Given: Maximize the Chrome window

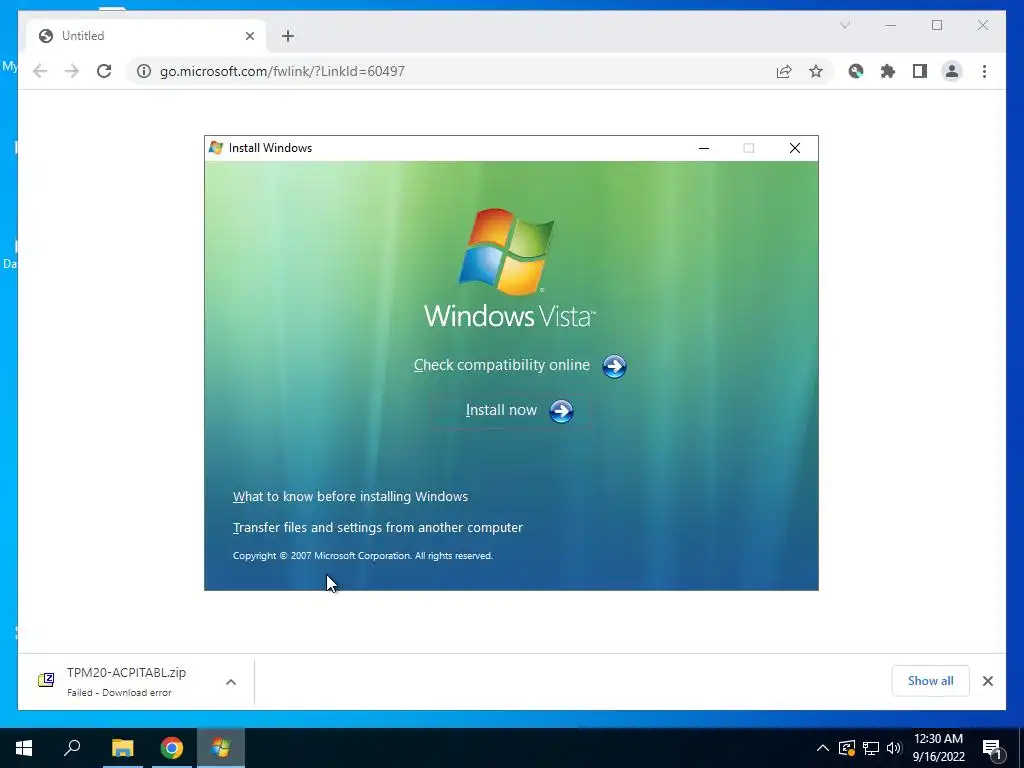Looking at the screenshot, I should click(x=937, y=25).
